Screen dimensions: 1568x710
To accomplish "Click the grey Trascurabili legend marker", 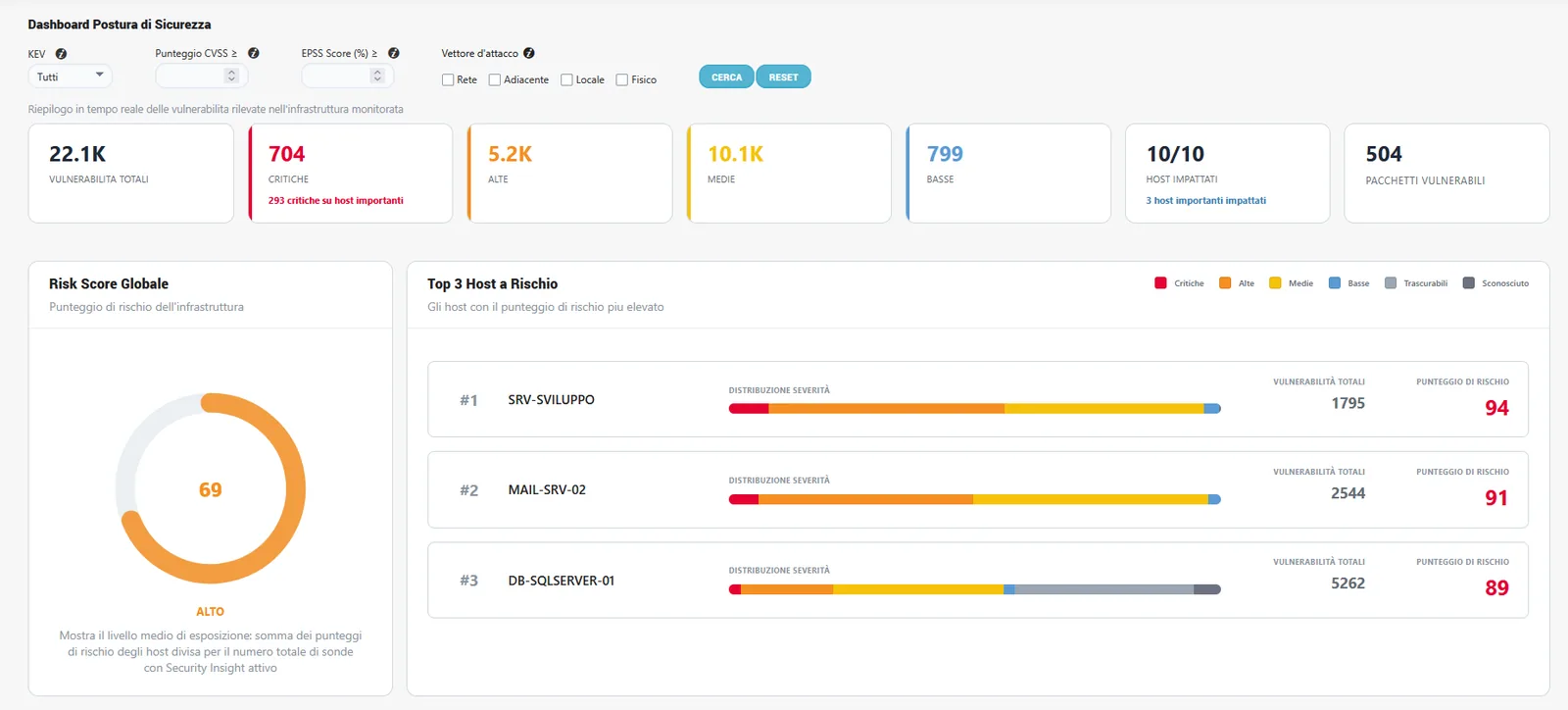I will point(1391,283).
